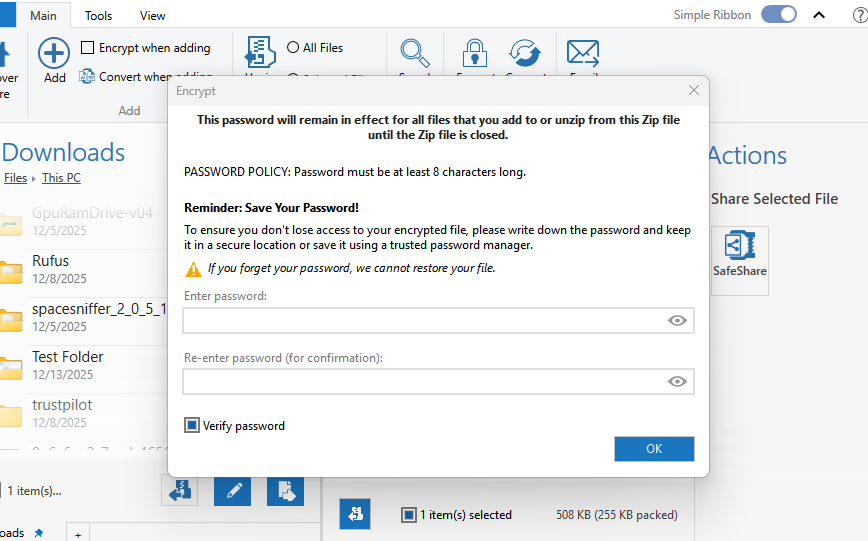Turn off the Simple Ribbon toggle
This screenshot has height=541, width=868.
pos(778,15)
